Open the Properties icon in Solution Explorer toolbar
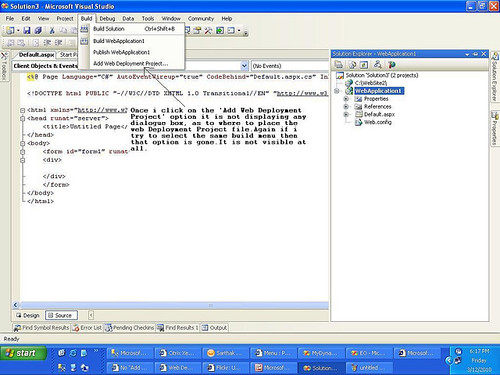This screenshot has width=500, height=375. tap(339, 65)
